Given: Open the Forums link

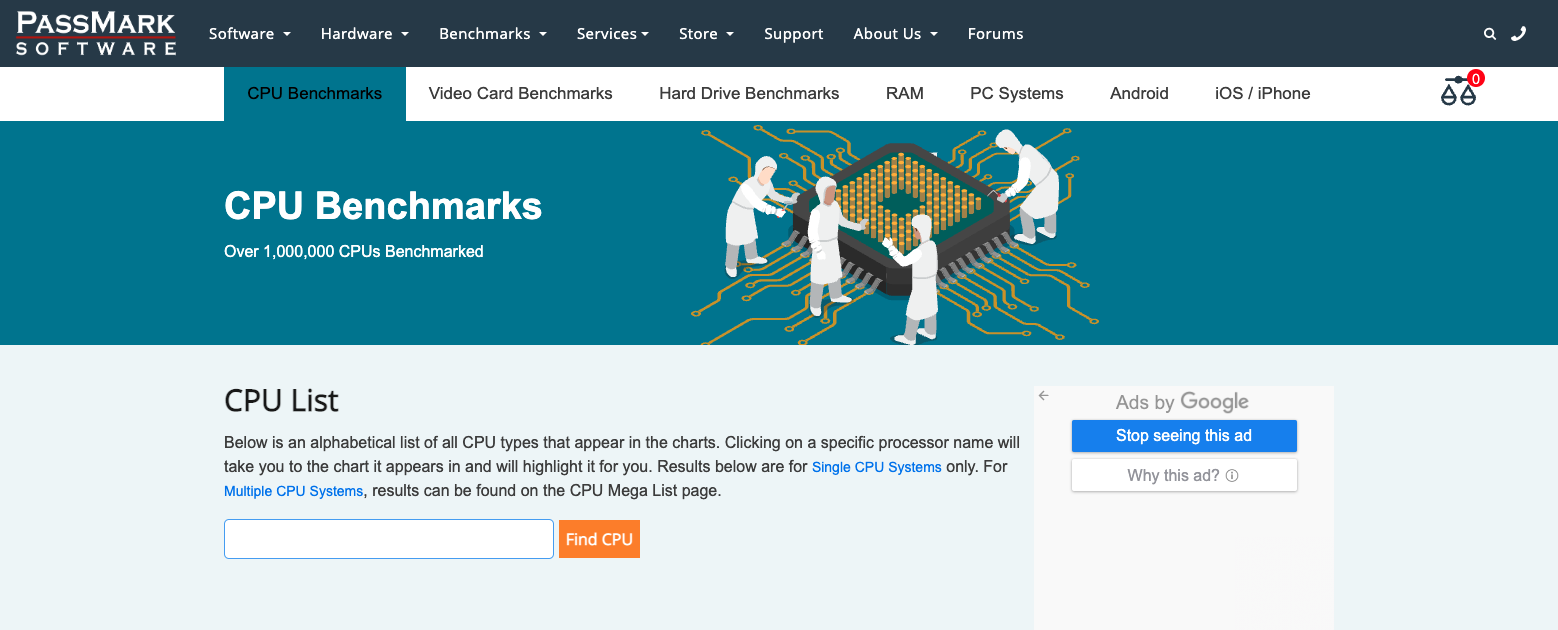Looking at the screenshot, I should (996, 34).
